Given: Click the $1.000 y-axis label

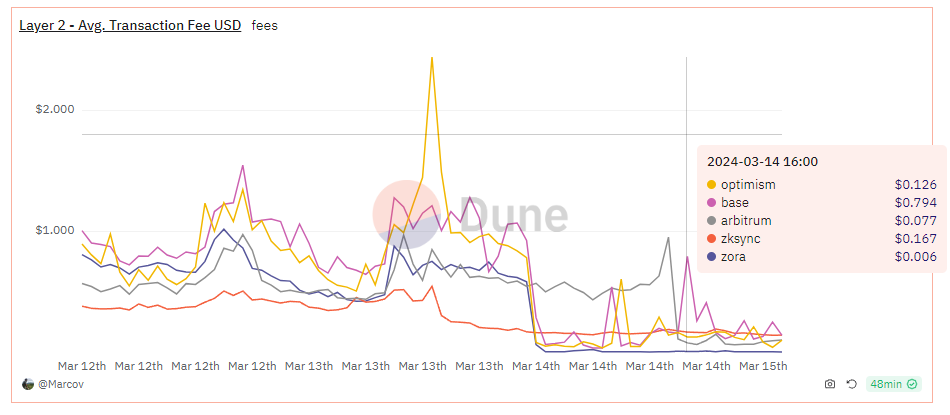Looking at the screenshot, I should pyautogui.click(x=55, y=230).
